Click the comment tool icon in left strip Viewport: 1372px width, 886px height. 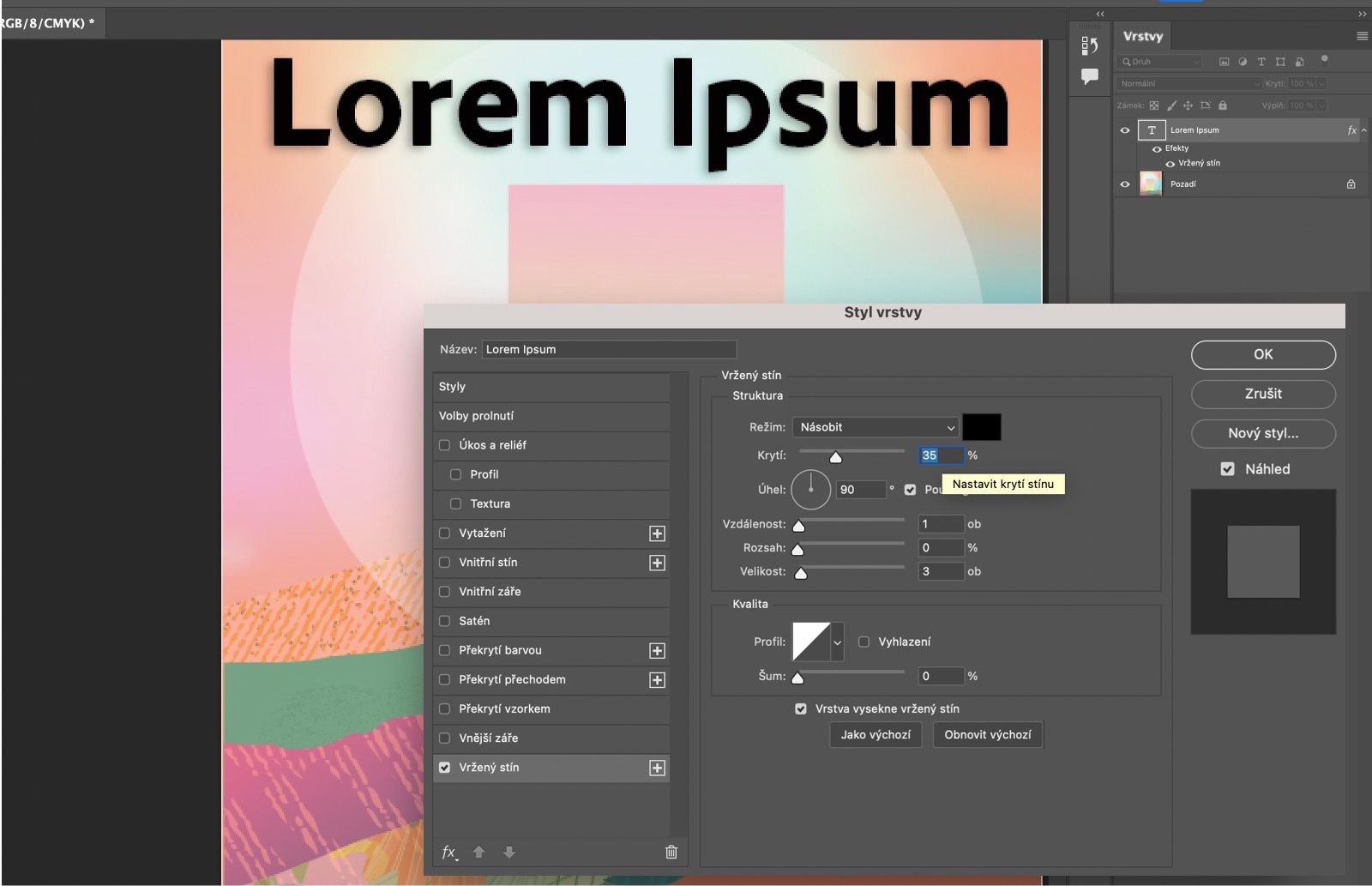pos(1089,77)
